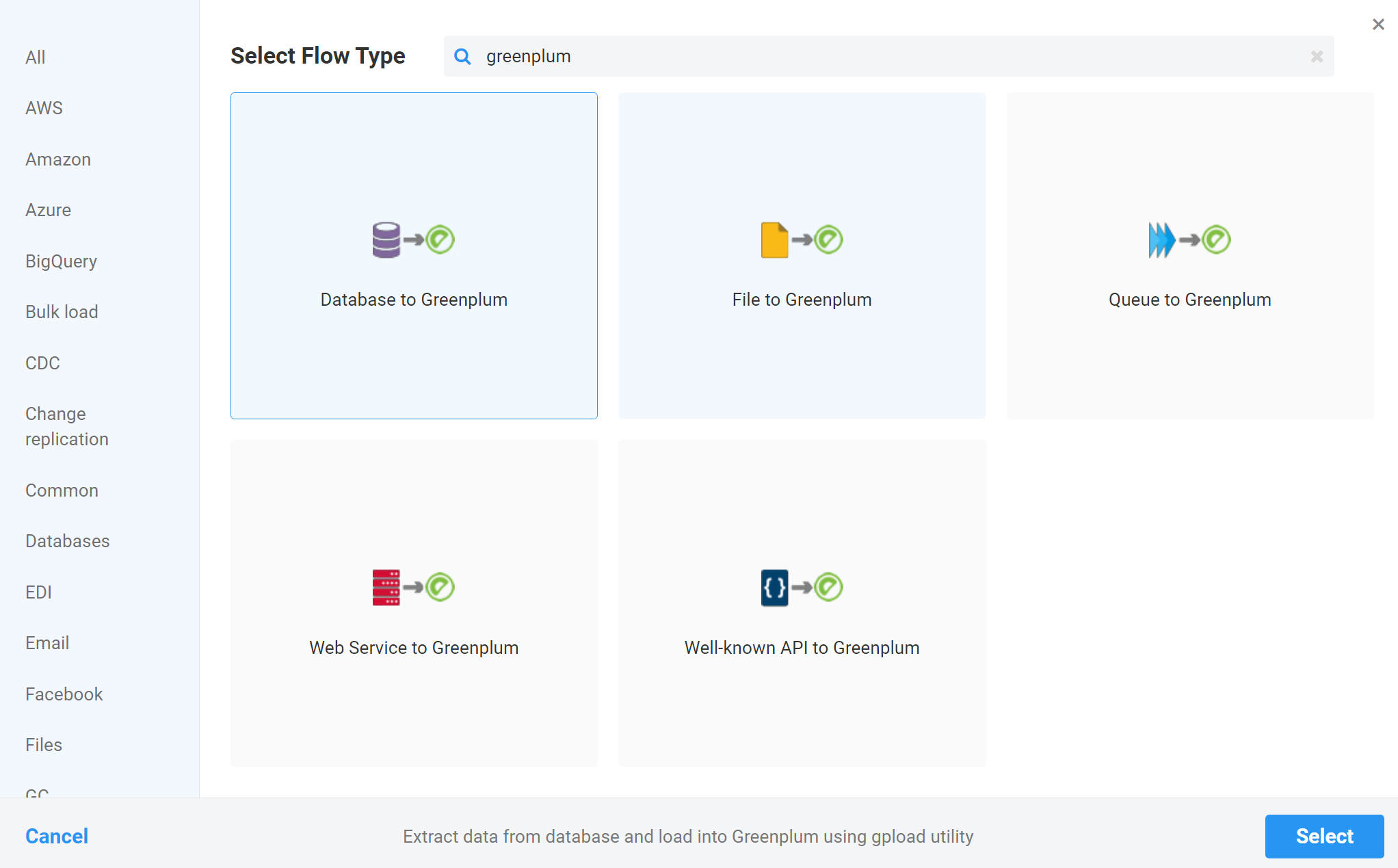Screen dimensions: 1398x868
Task: Close the Select Flow Type dialog
Action: [x=1378, y=25]
